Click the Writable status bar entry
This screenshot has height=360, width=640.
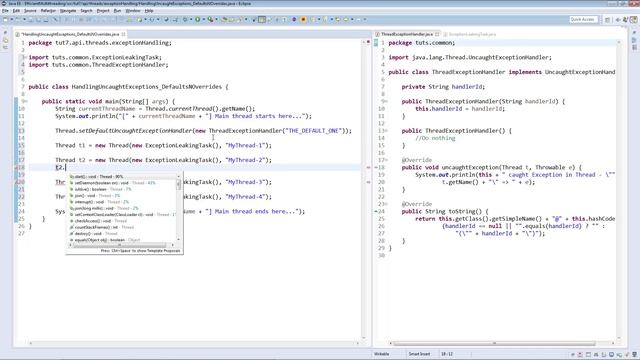[x=382, y=354]
